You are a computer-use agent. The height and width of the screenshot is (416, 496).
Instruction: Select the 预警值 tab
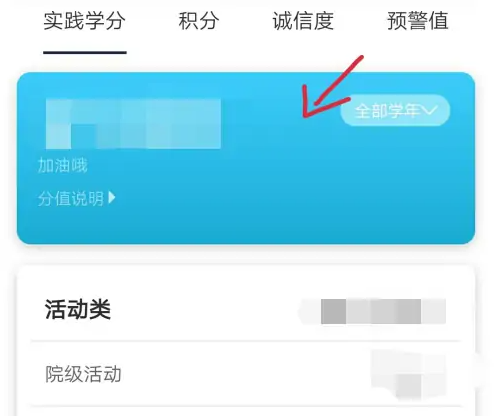[418, 21]
